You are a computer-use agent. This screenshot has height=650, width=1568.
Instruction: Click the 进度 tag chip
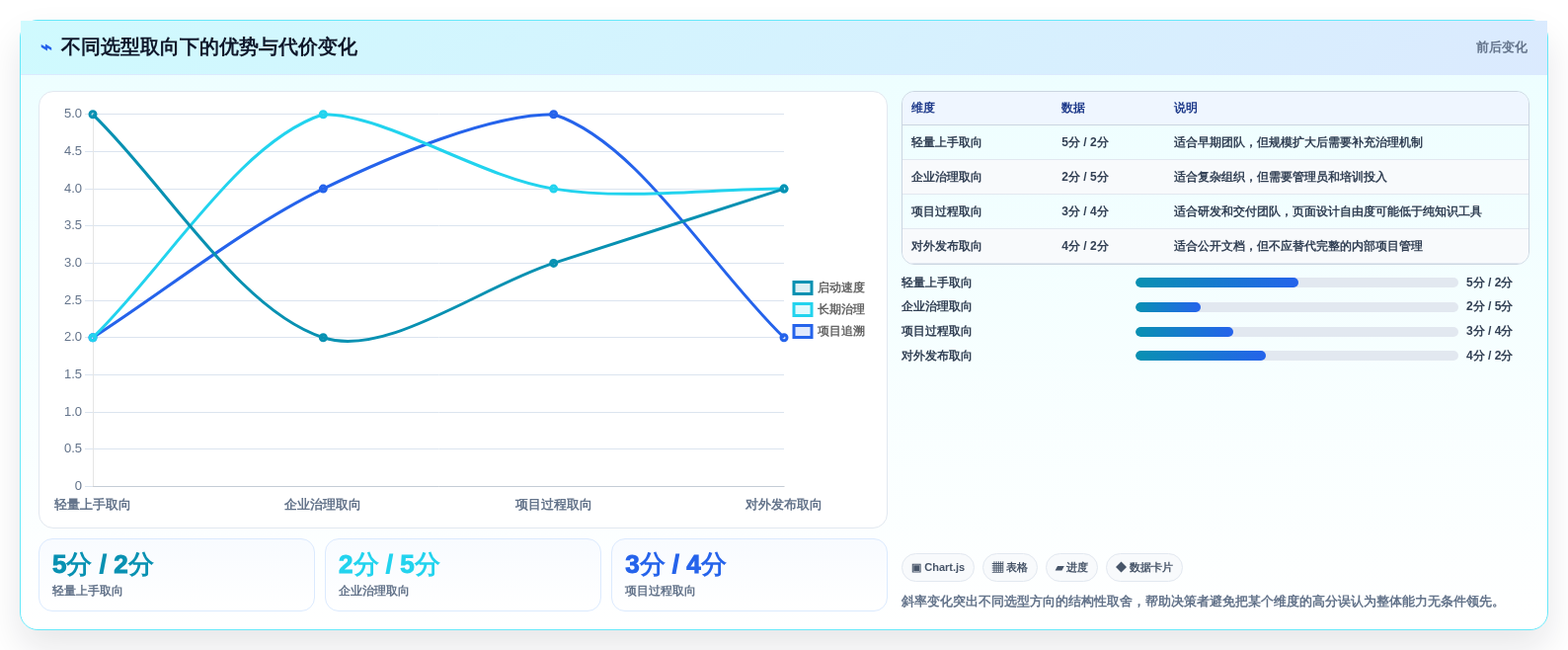1071,568
